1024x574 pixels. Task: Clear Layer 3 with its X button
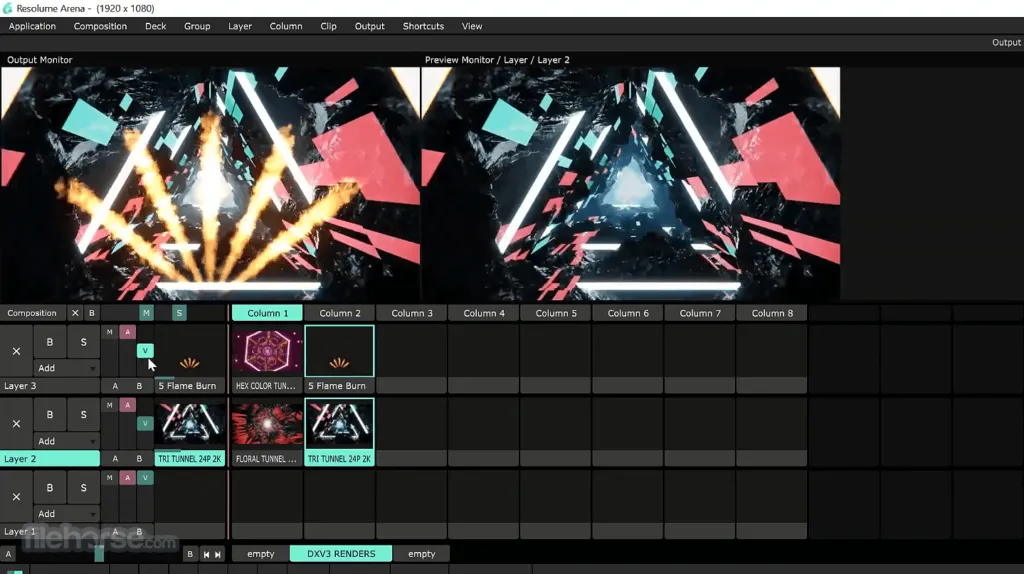(x=16, y=351)
